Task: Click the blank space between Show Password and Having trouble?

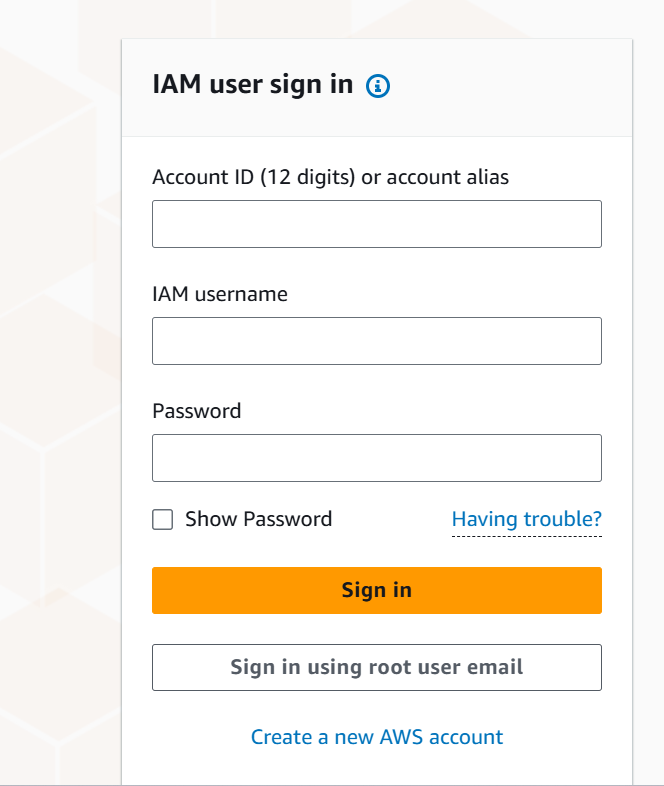Action: pos(392,519)
